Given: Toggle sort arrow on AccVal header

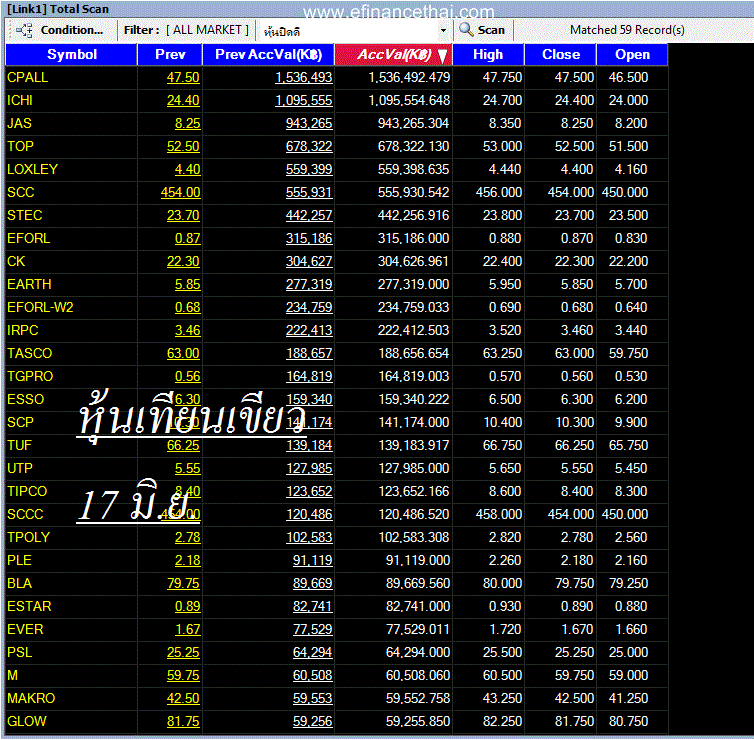Looking at the screenshot, I should (443, 55).
